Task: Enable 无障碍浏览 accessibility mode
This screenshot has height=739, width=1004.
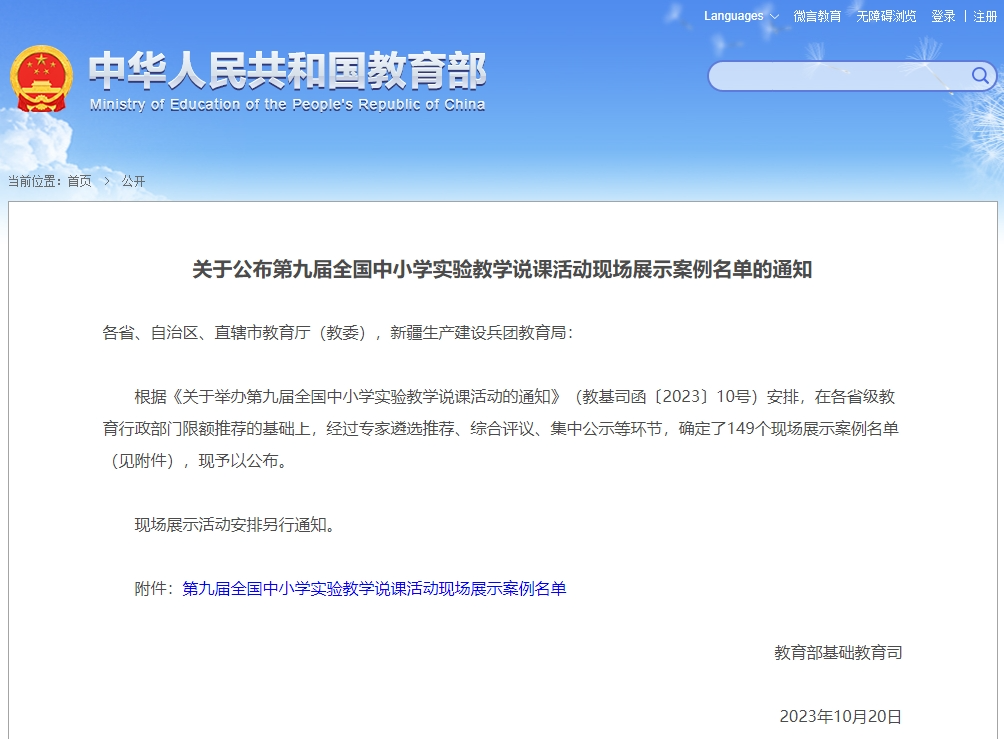Action: coord(885,16)
